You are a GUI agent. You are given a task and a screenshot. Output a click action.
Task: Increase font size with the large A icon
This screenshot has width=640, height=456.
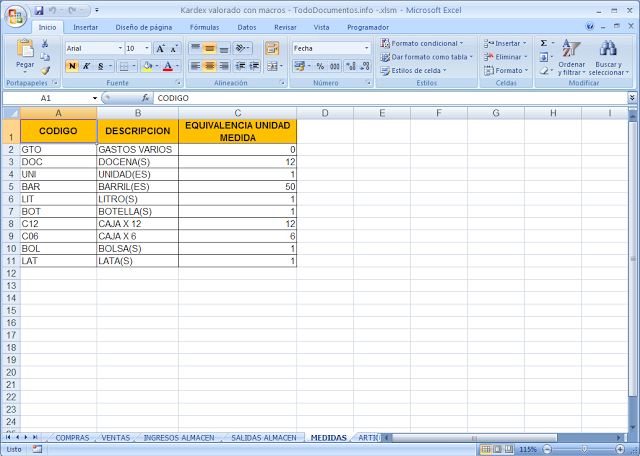pos(160,49)
